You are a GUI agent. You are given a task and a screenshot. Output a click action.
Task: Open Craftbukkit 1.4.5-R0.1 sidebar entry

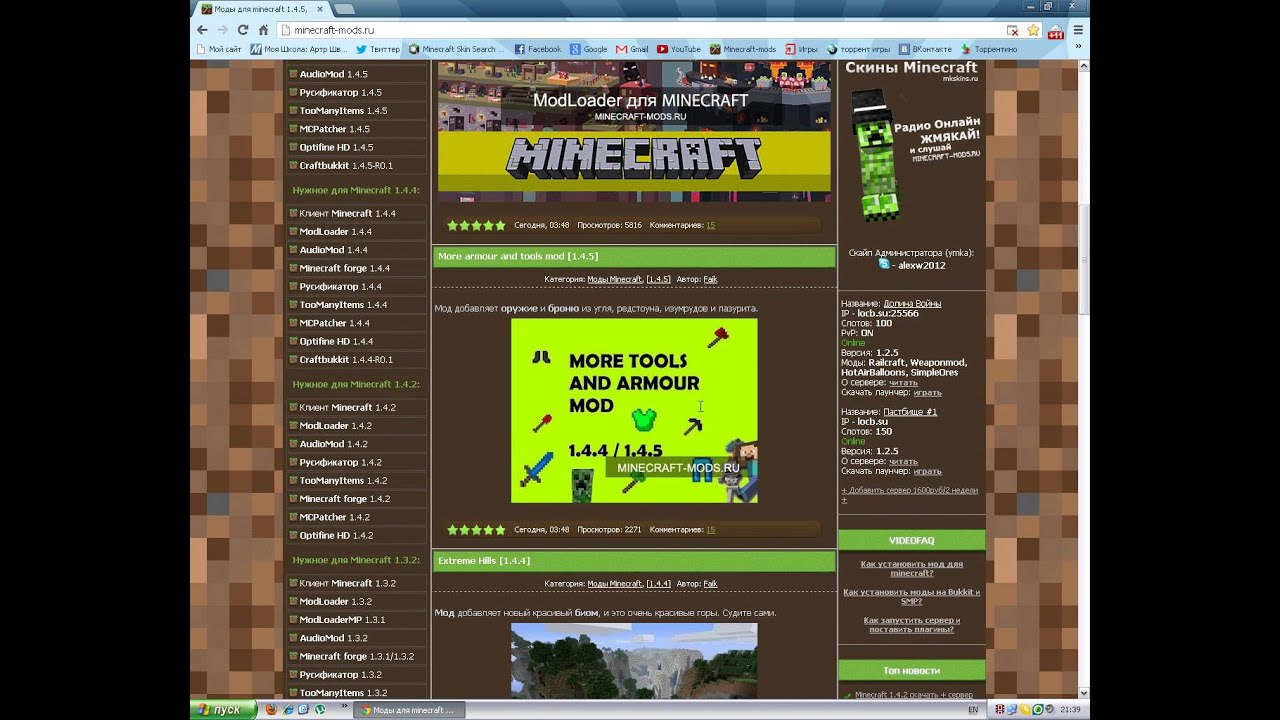346,165
